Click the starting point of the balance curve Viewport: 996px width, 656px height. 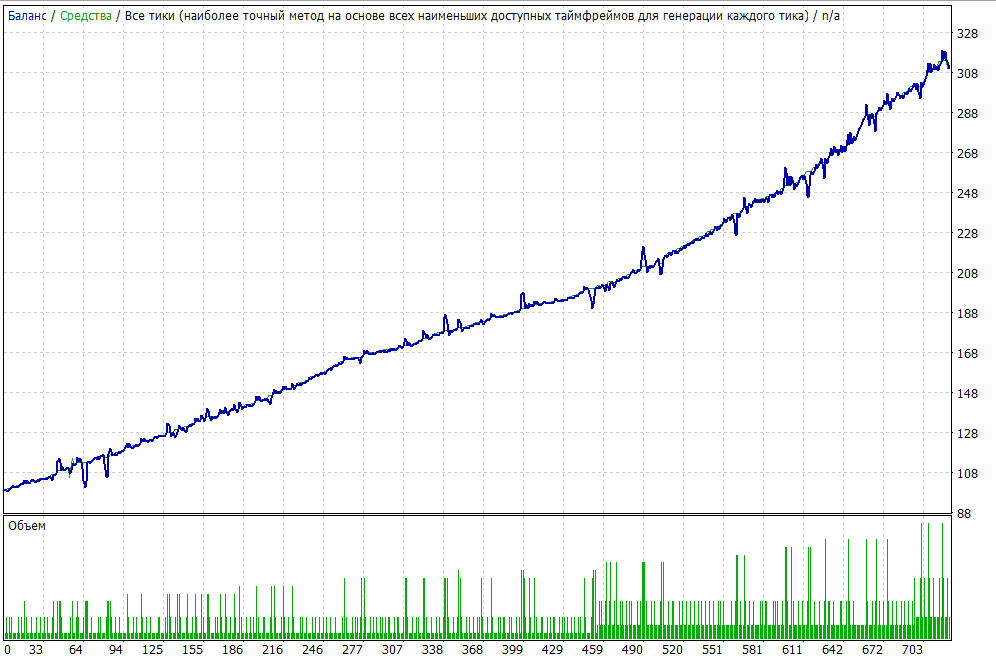point(6,490)
